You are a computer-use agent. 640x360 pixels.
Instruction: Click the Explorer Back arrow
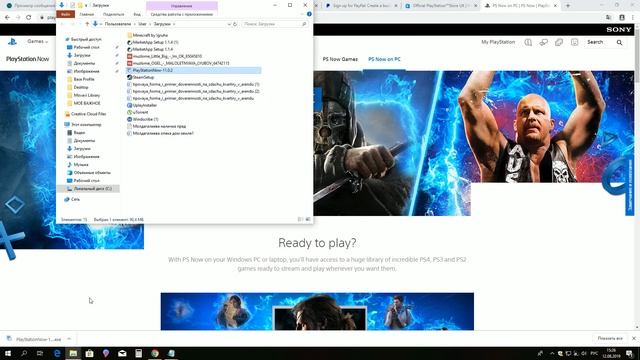[x=63, y=24]
